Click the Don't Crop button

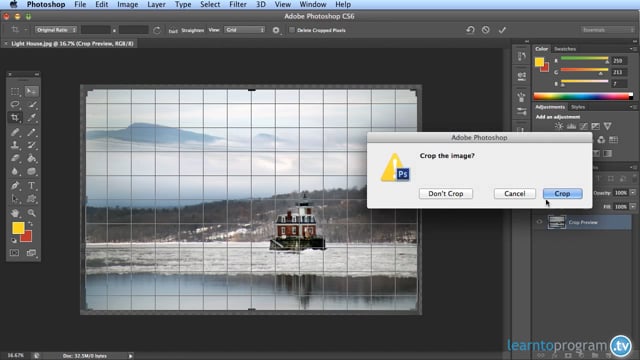point(446,193)
